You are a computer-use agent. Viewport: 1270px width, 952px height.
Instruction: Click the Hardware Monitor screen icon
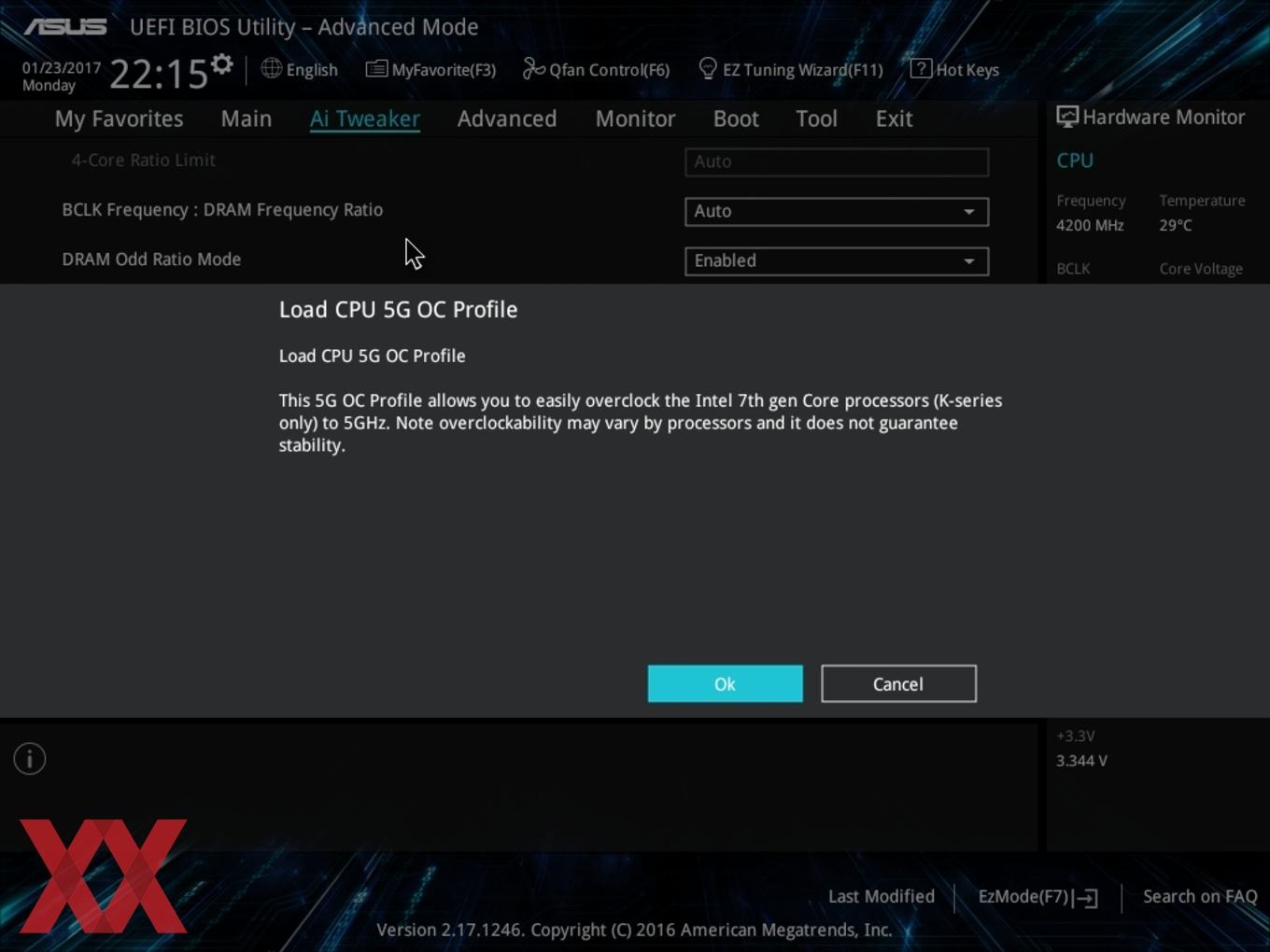pos(1067,117)
